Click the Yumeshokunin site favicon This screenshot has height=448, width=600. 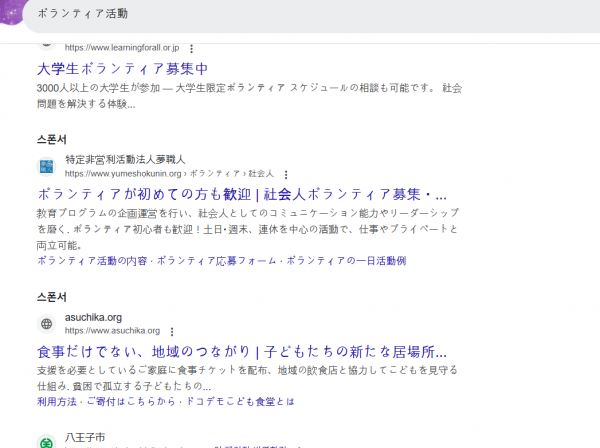pyautogui.click(x=47, y=166)
